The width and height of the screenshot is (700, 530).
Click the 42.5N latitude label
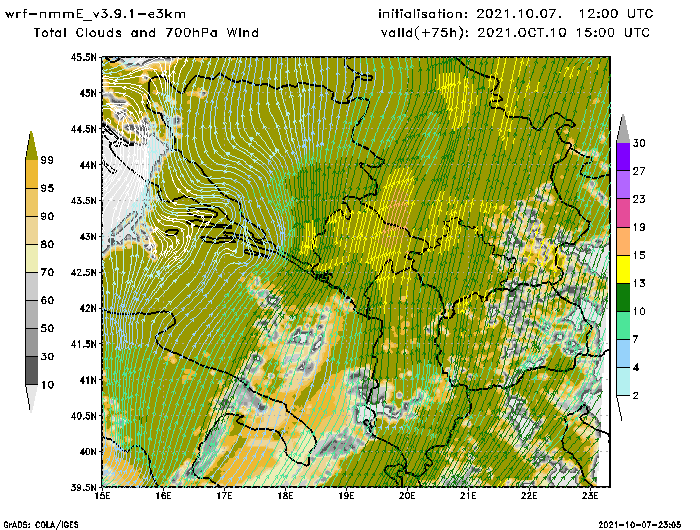tap(83, 272)
